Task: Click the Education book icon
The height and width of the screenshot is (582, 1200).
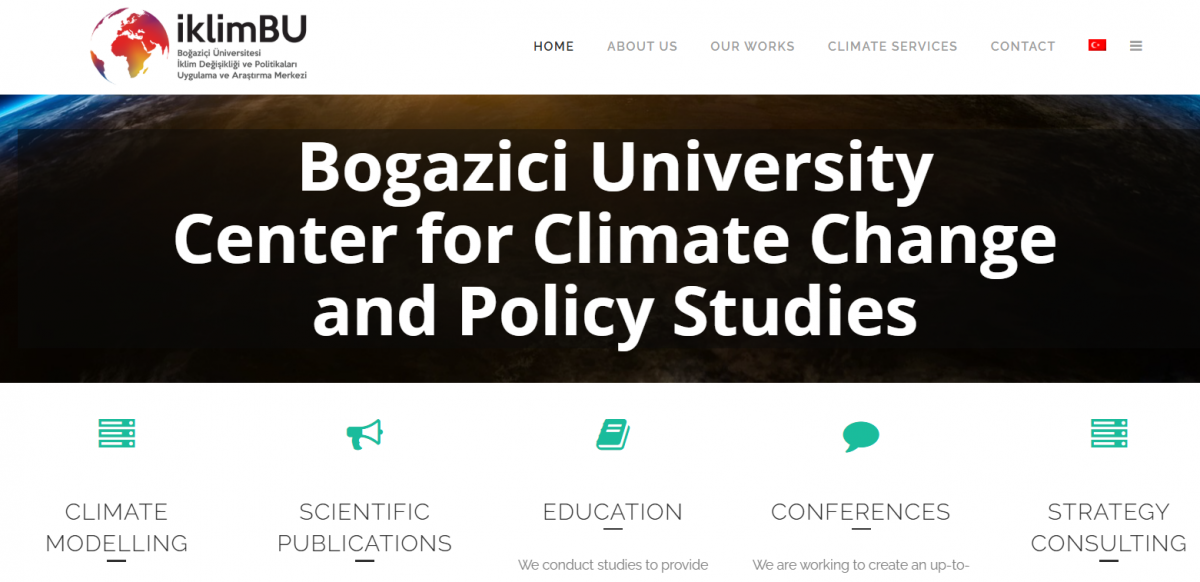Action: point(613,434)
